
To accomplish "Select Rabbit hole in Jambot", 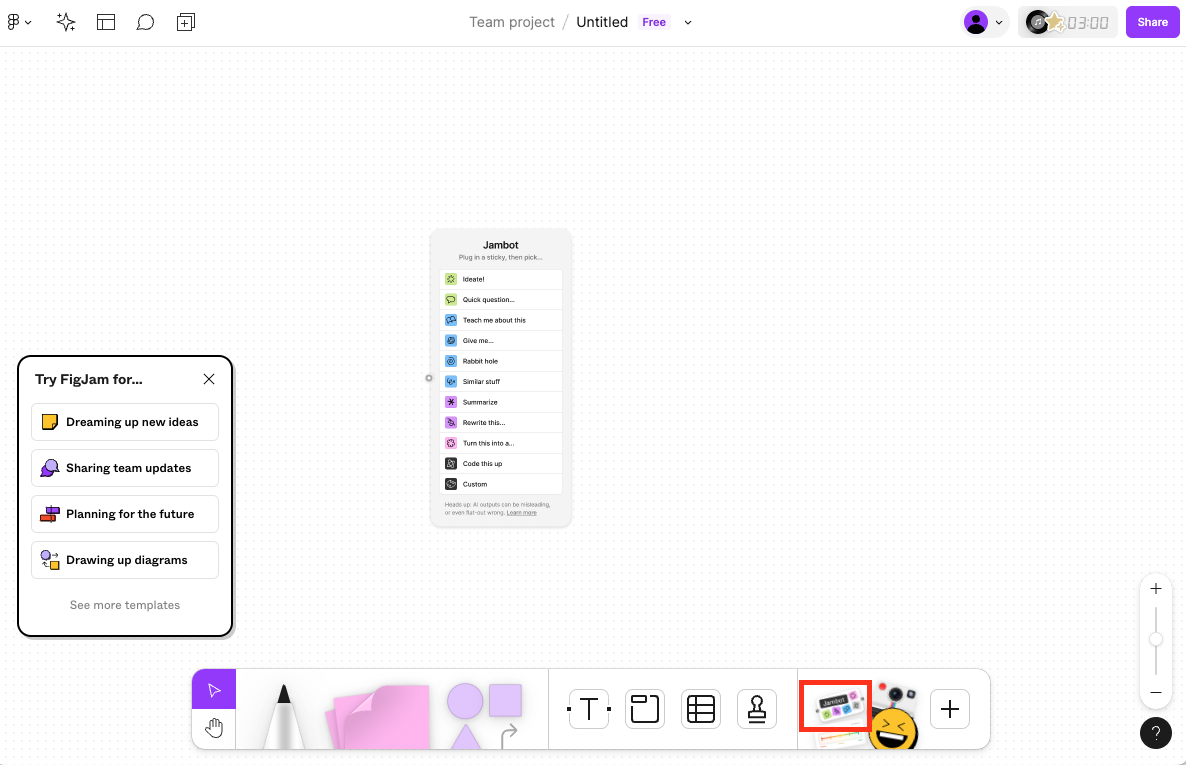I will 501,361.
